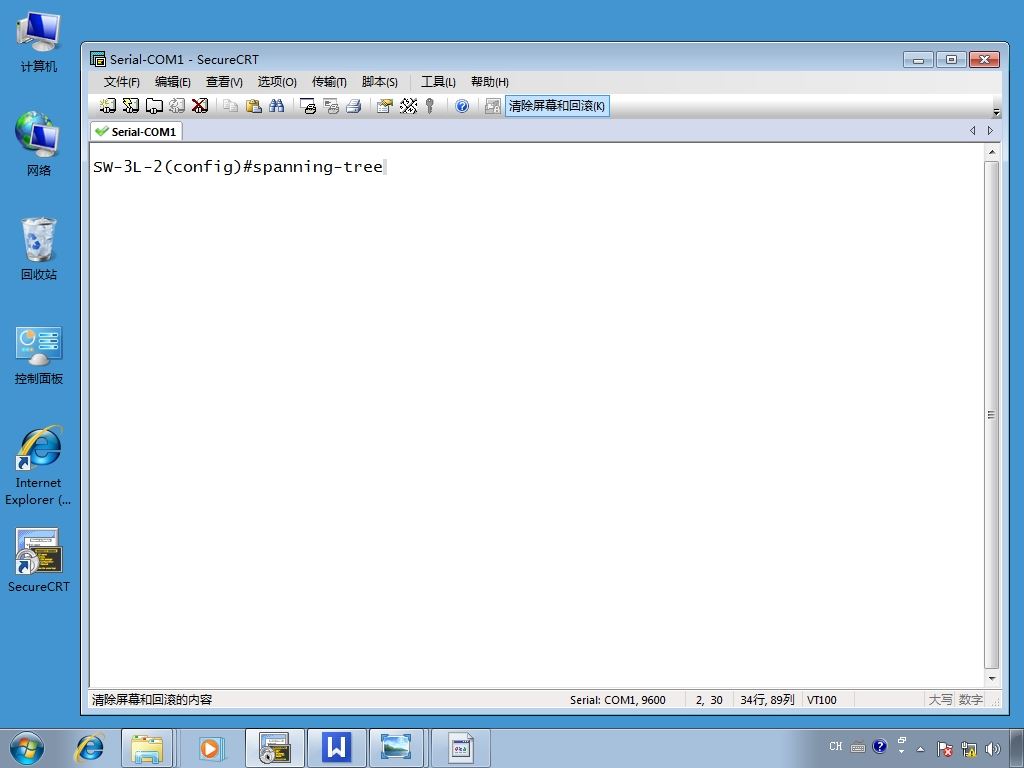Click Internet Explorer in the taskbar
The height and width of the screenshot is (768, 1024).
(x=89, y=748)
